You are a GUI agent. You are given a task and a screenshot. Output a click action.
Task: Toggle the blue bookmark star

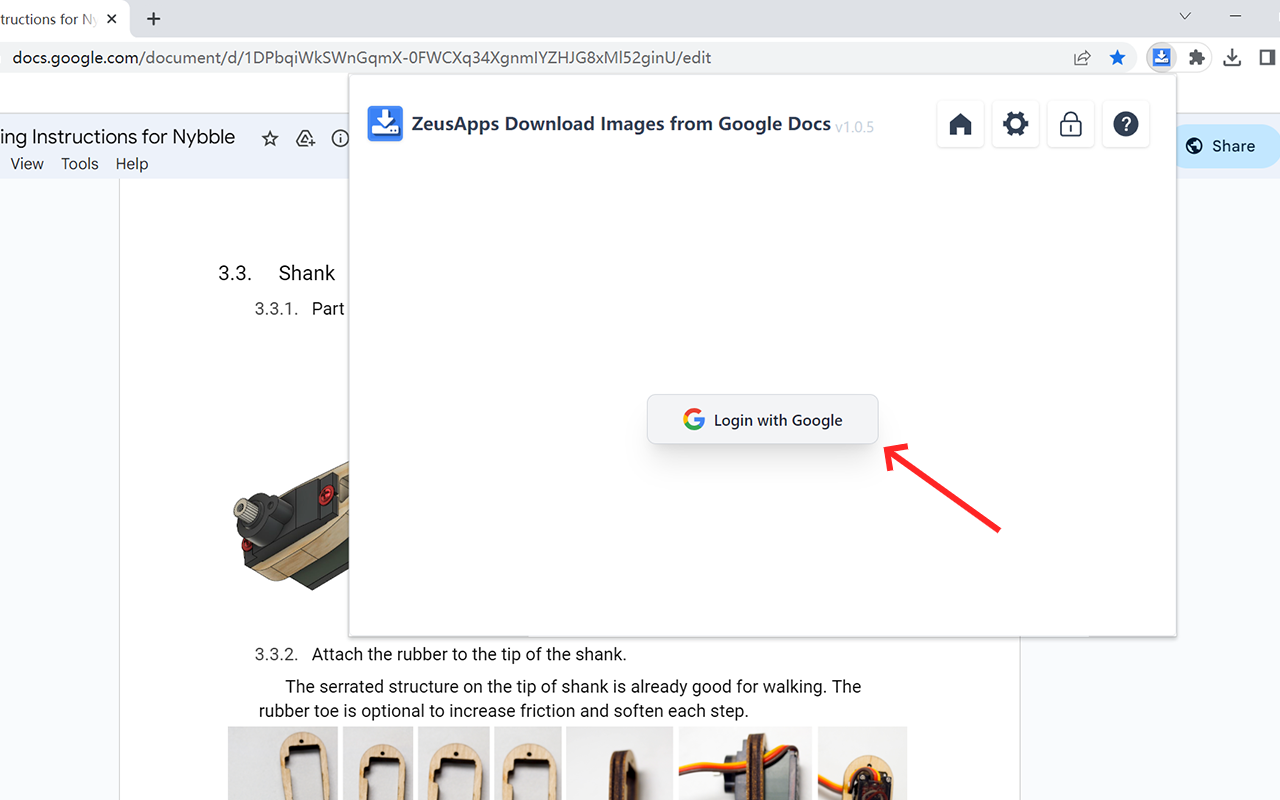click(x=1117, y=58)
